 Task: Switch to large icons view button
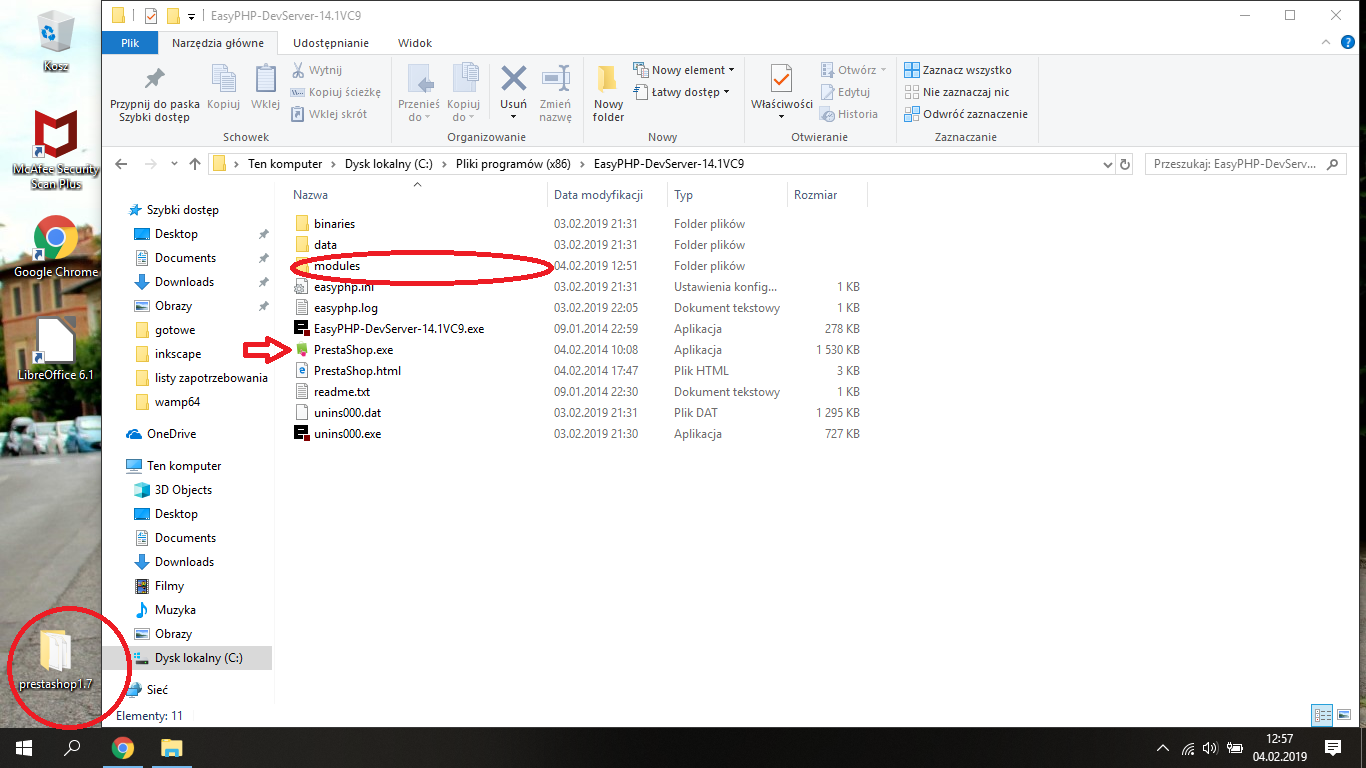[1342, 715]
